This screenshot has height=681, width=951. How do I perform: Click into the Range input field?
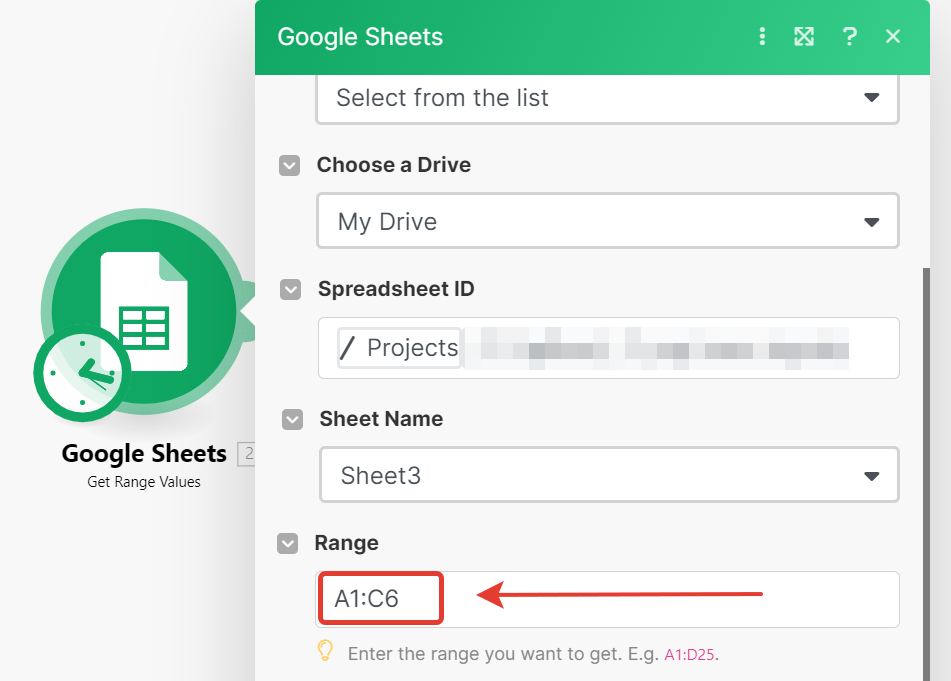tap(660, 599)
